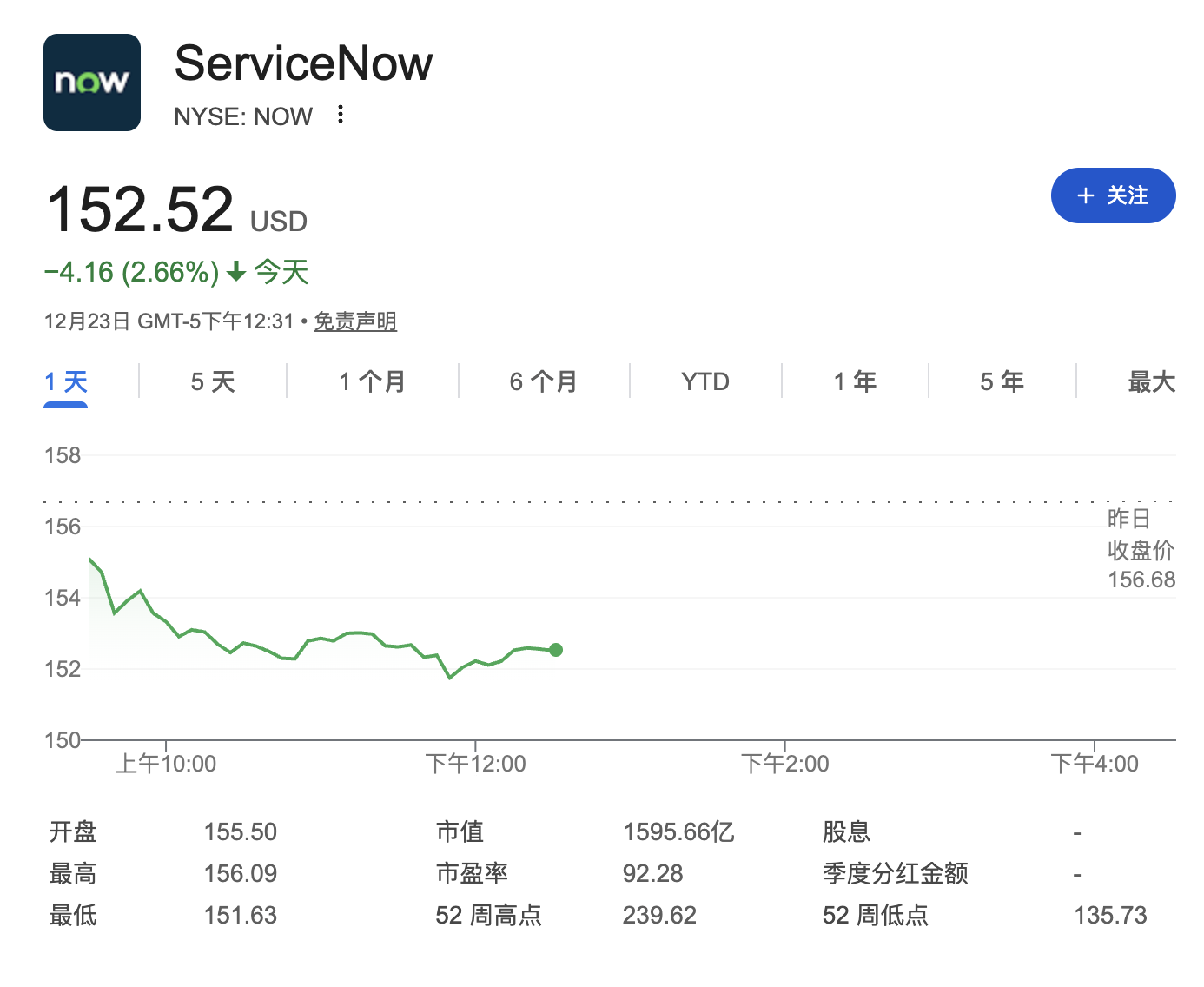Click the 关注 follow button

(x=1113, y=195)
